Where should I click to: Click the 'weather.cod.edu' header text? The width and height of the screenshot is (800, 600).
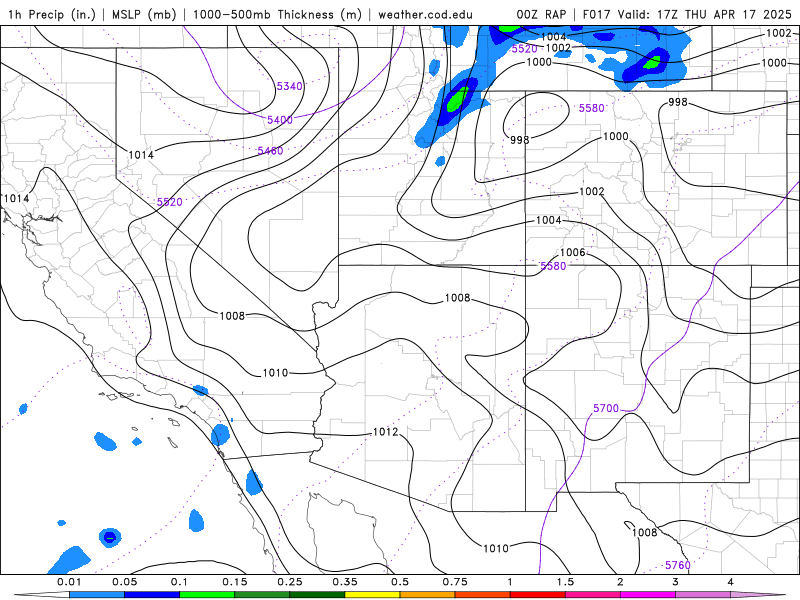pos(425,14)
